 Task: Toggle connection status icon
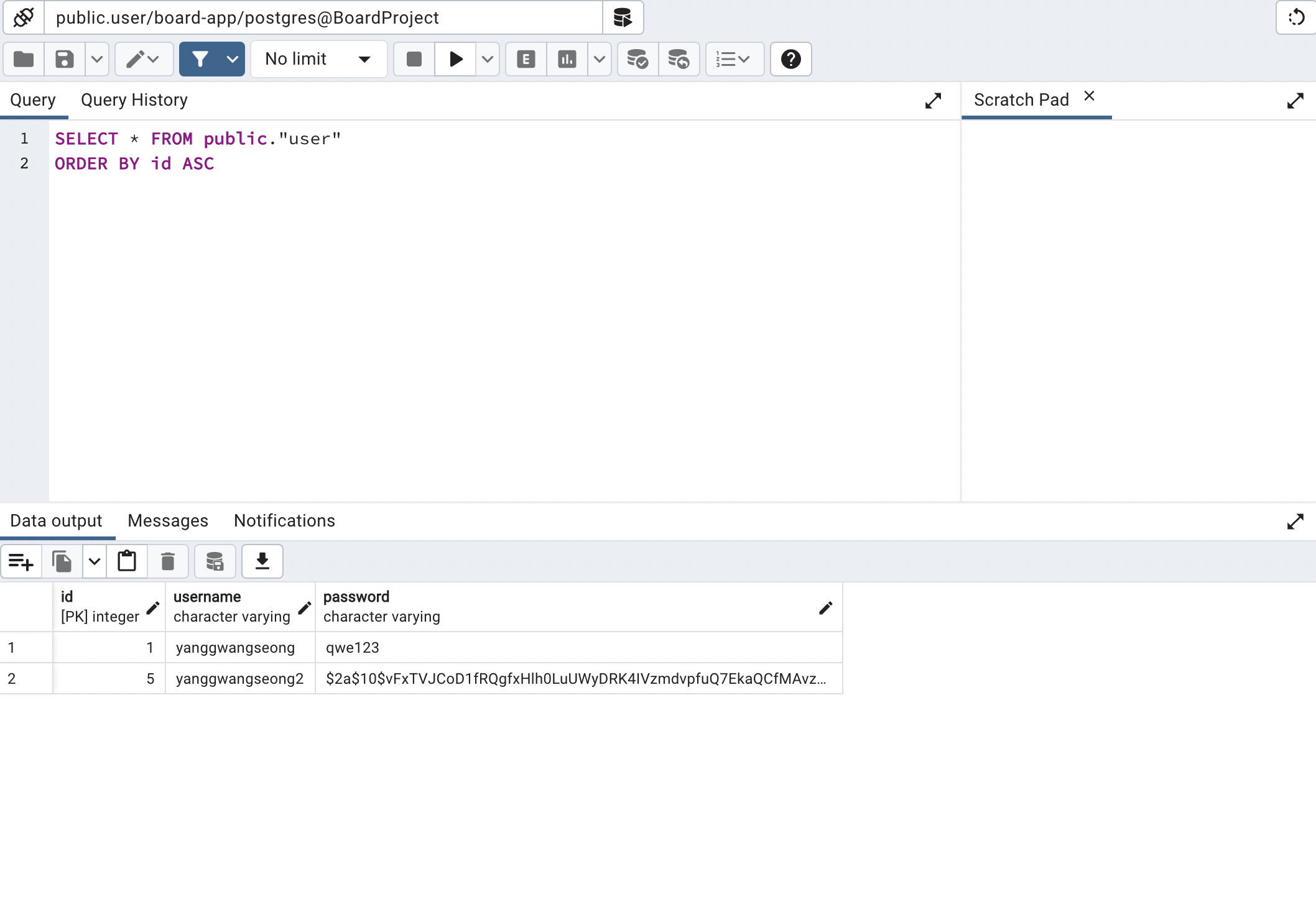coord(24,17)
